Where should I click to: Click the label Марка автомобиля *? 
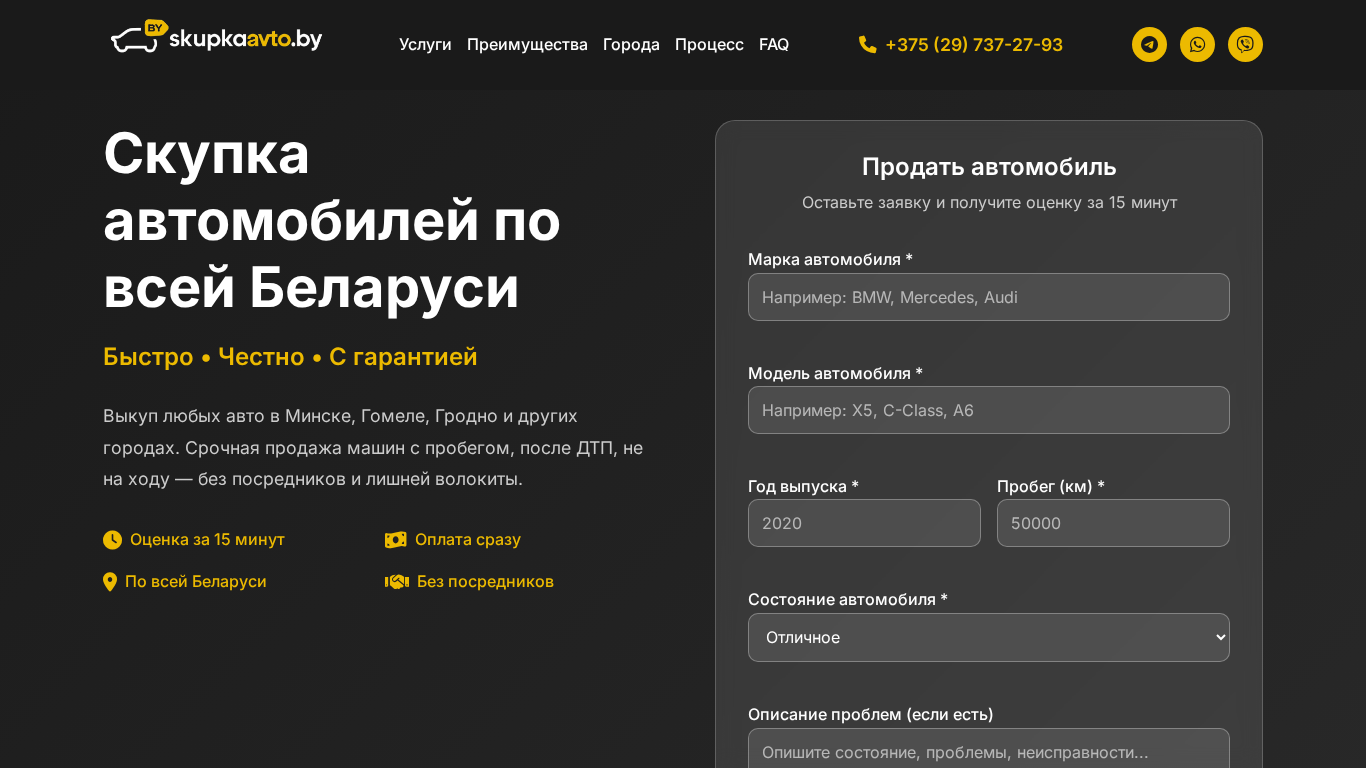point(830,260)
